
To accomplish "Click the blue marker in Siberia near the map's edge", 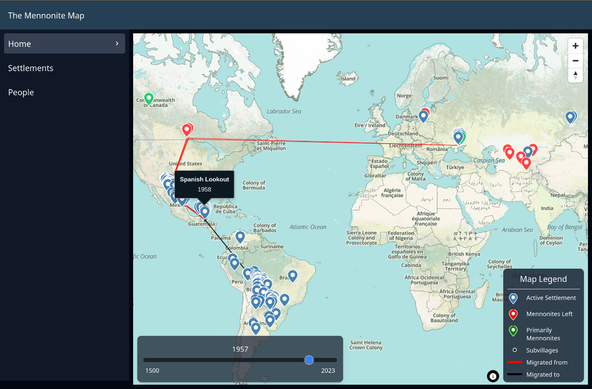I will click(570, 117).
